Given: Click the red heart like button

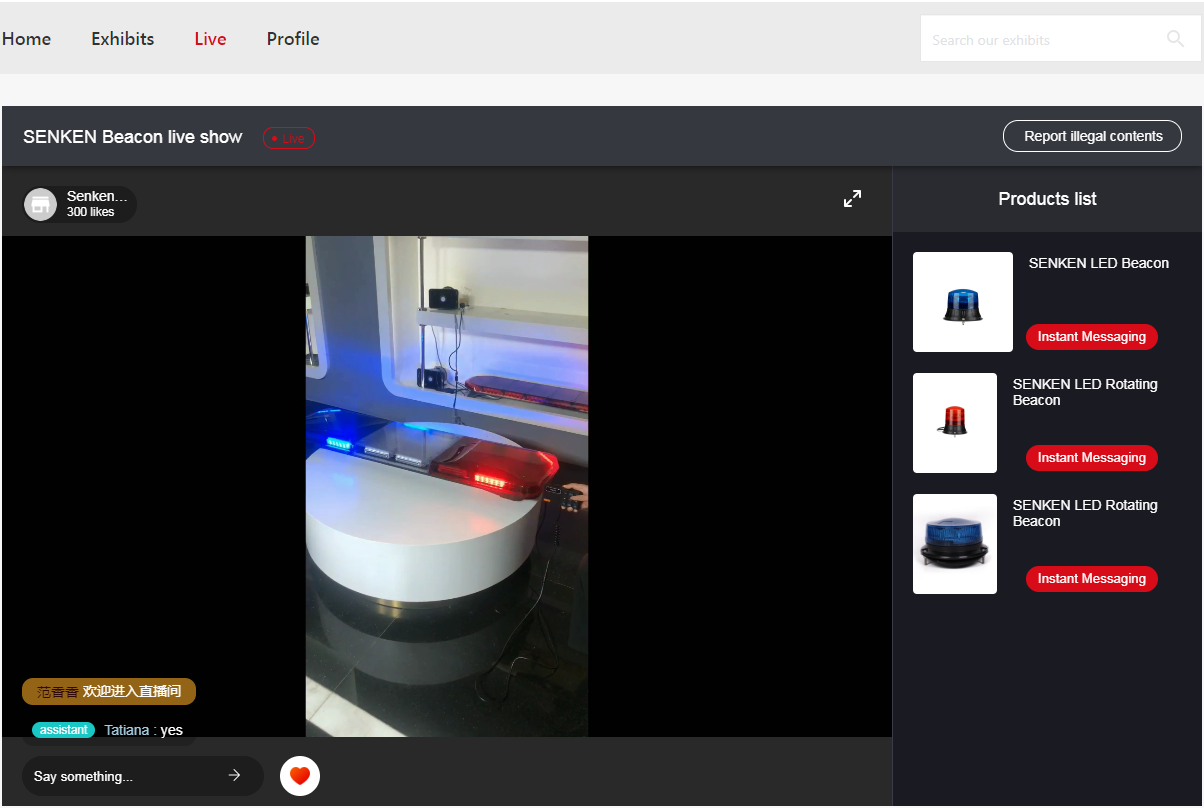Looking at the screenshot, I should (x=300, y=776).
